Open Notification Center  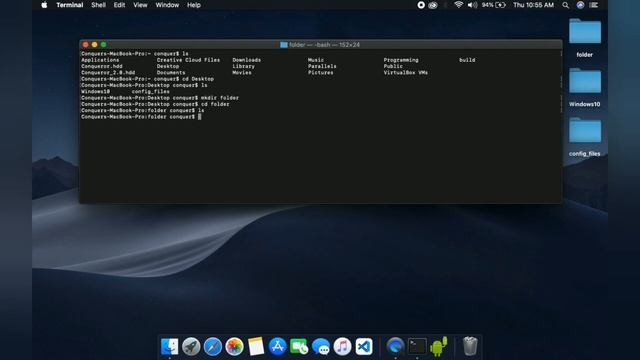tap(594, 5)
